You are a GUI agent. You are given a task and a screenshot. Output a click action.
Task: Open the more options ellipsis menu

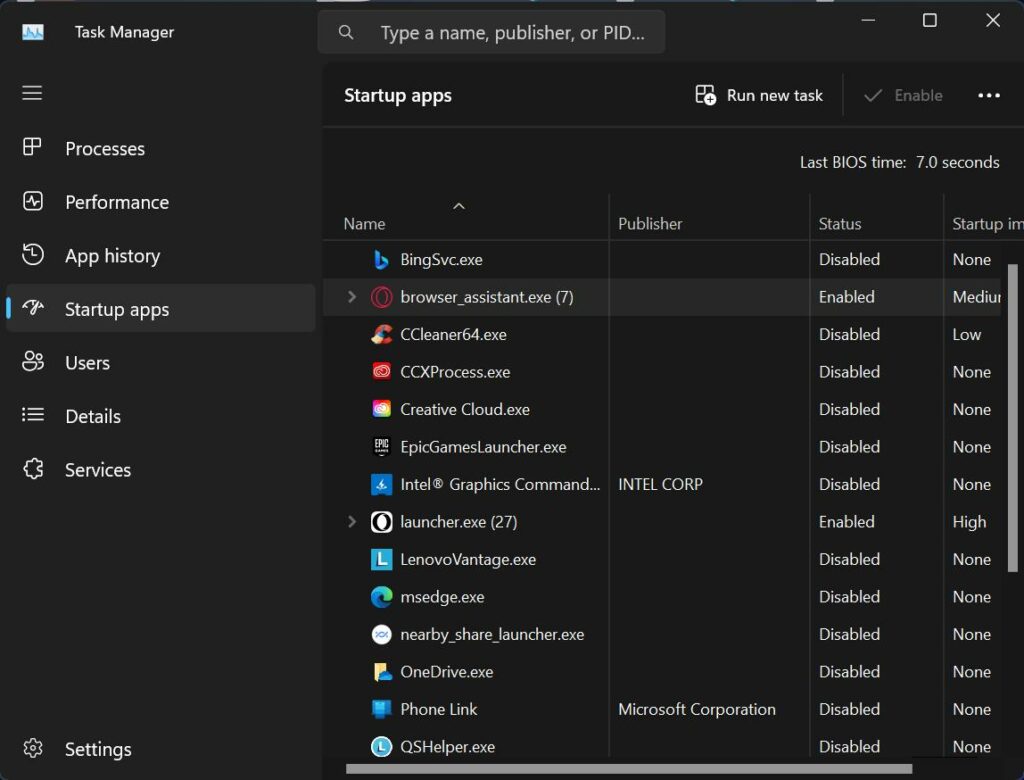(x=989, y=94)
